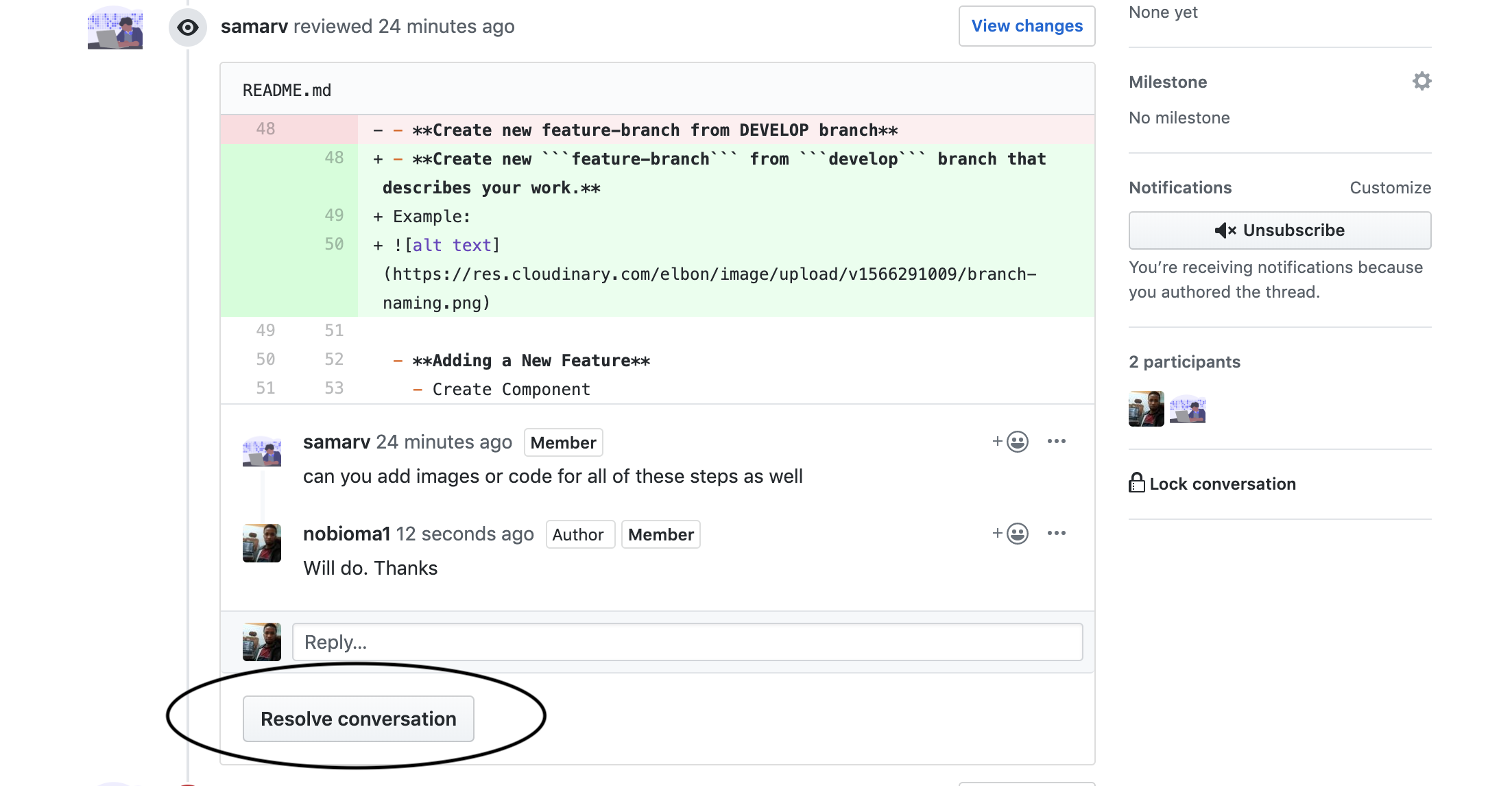
Task: Open options menu on samarv's comment
Action: coord(1056,442)
